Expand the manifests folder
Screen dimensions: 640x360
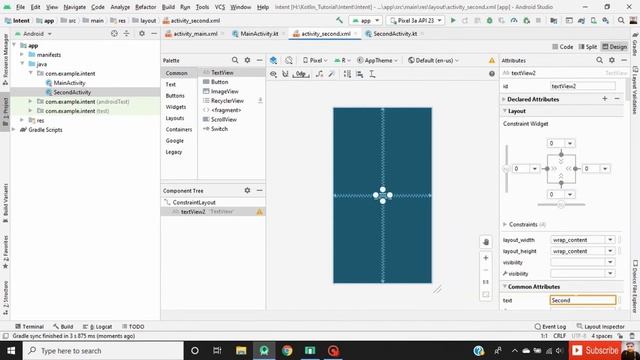[22, 55]
